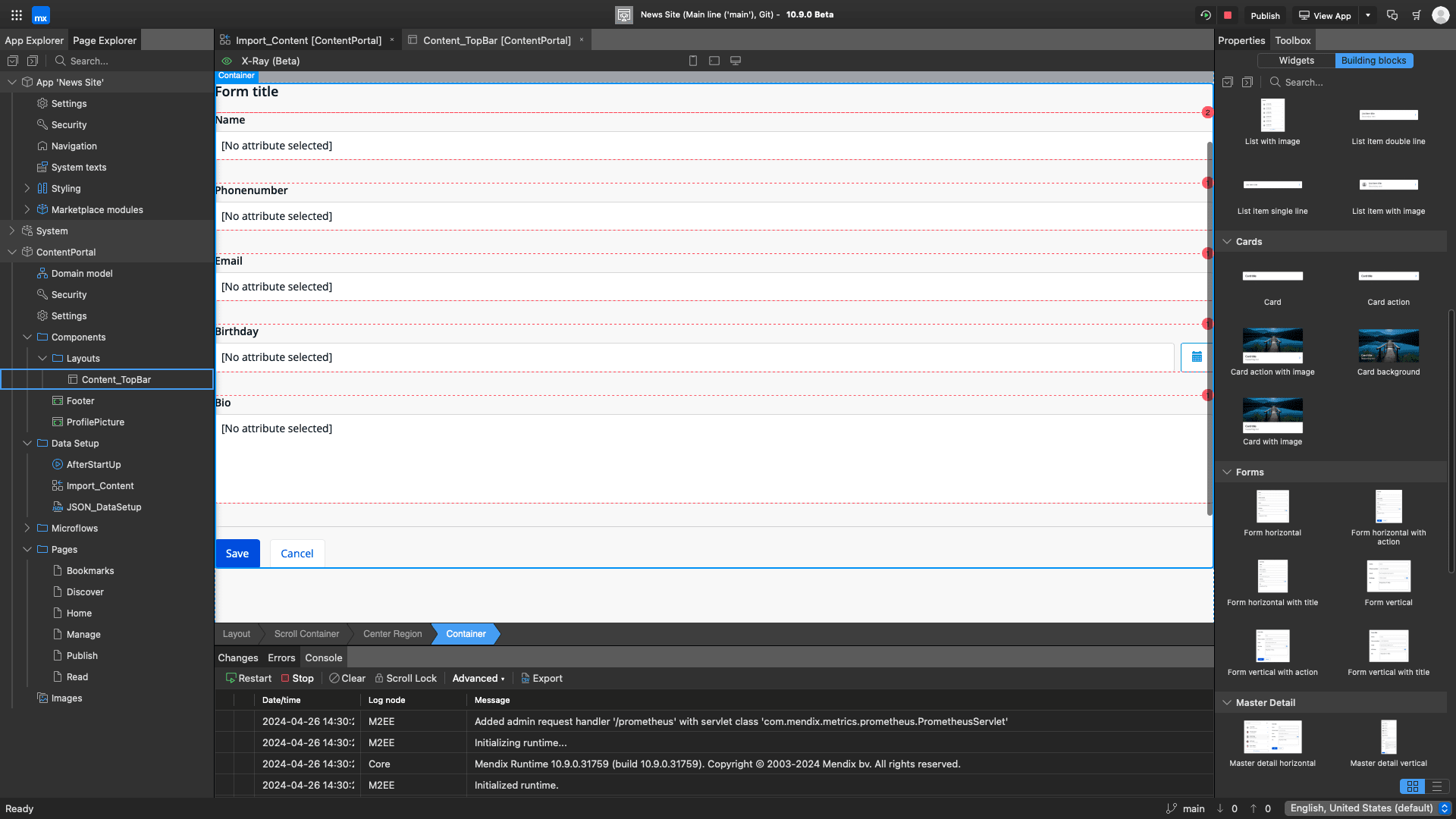Expand the Marketplace modules node

(x=27, y=209)
